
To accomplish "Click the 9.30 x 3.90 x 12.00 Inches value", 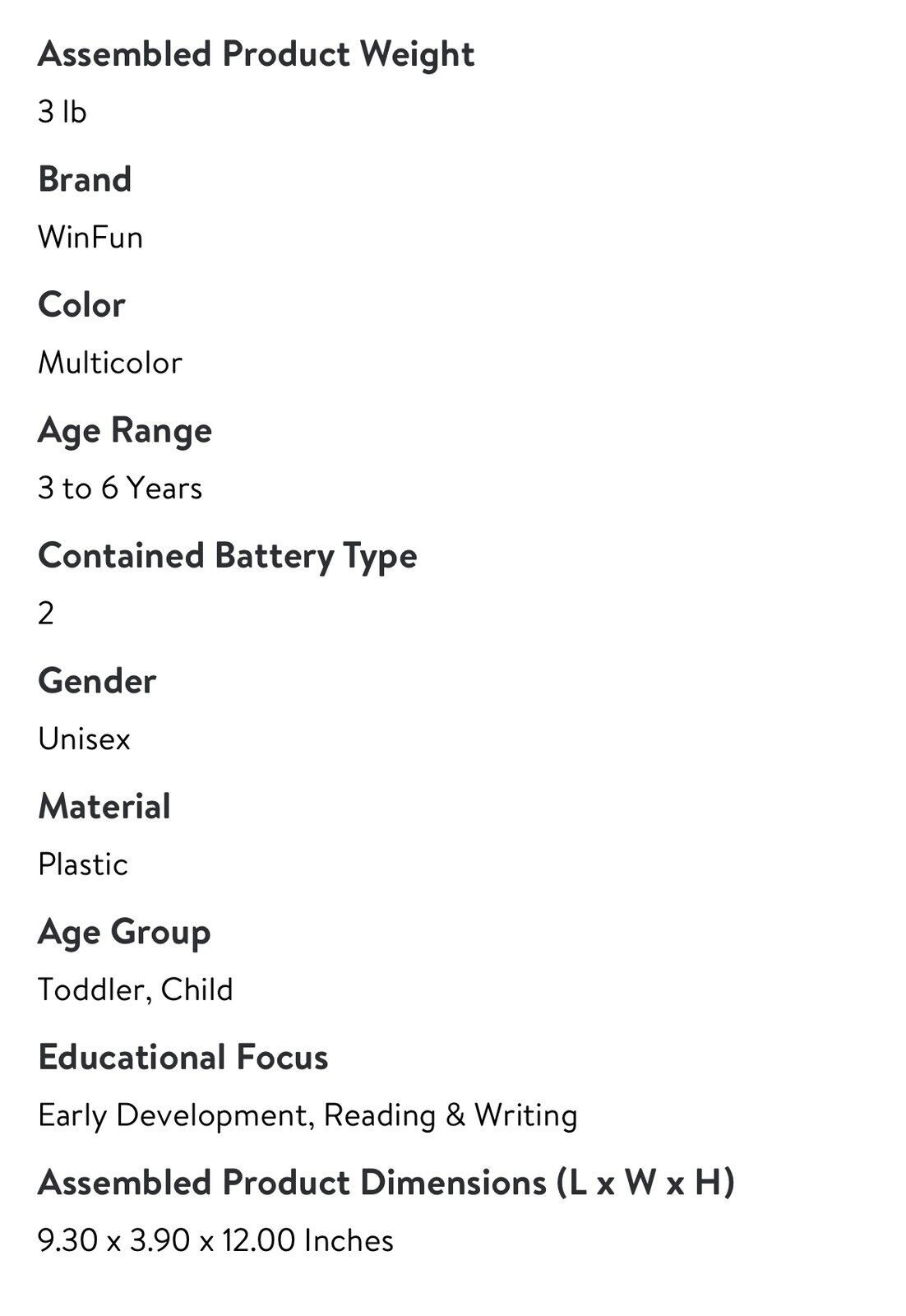I will click(215, 1240).
